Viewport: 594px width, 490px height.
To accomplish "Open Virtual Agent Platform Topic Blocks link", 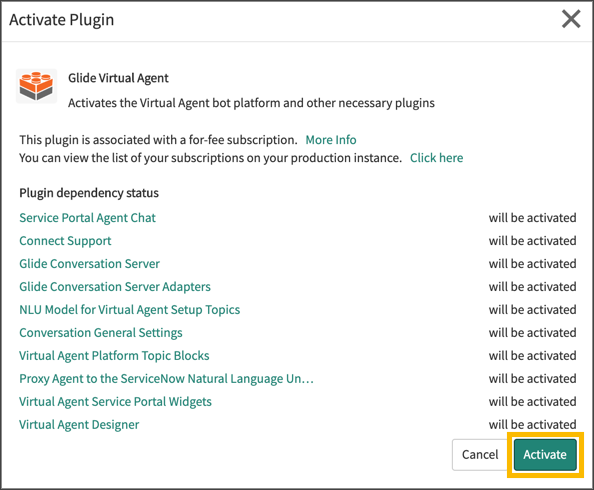I will (114, 356).
